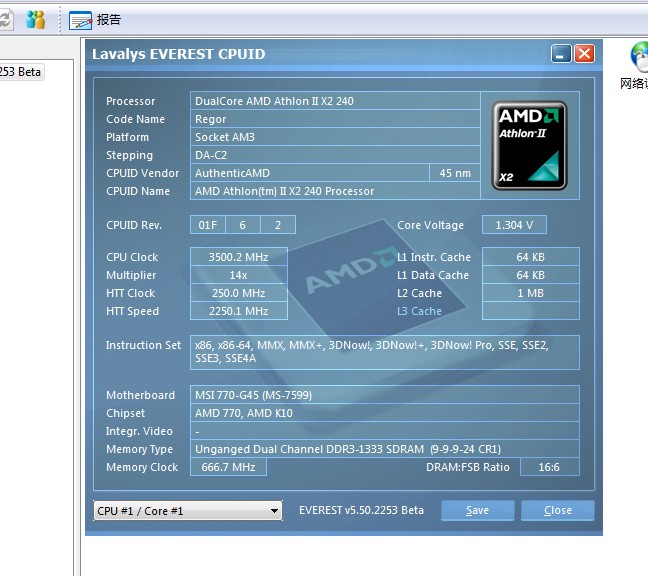This screenshot has width=648, height=576.
Task: Click the L3 Cache label
Action: pyautogui.click(x=419, y=311)
